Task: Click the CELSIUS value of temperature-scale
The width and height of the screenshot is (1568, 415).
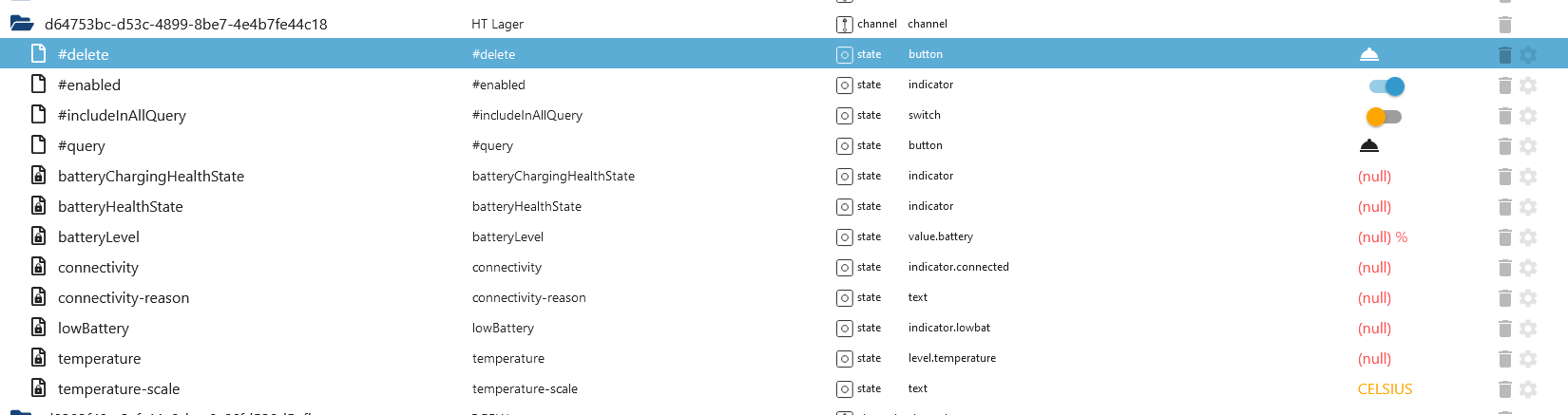Action: coord(1385,389)
